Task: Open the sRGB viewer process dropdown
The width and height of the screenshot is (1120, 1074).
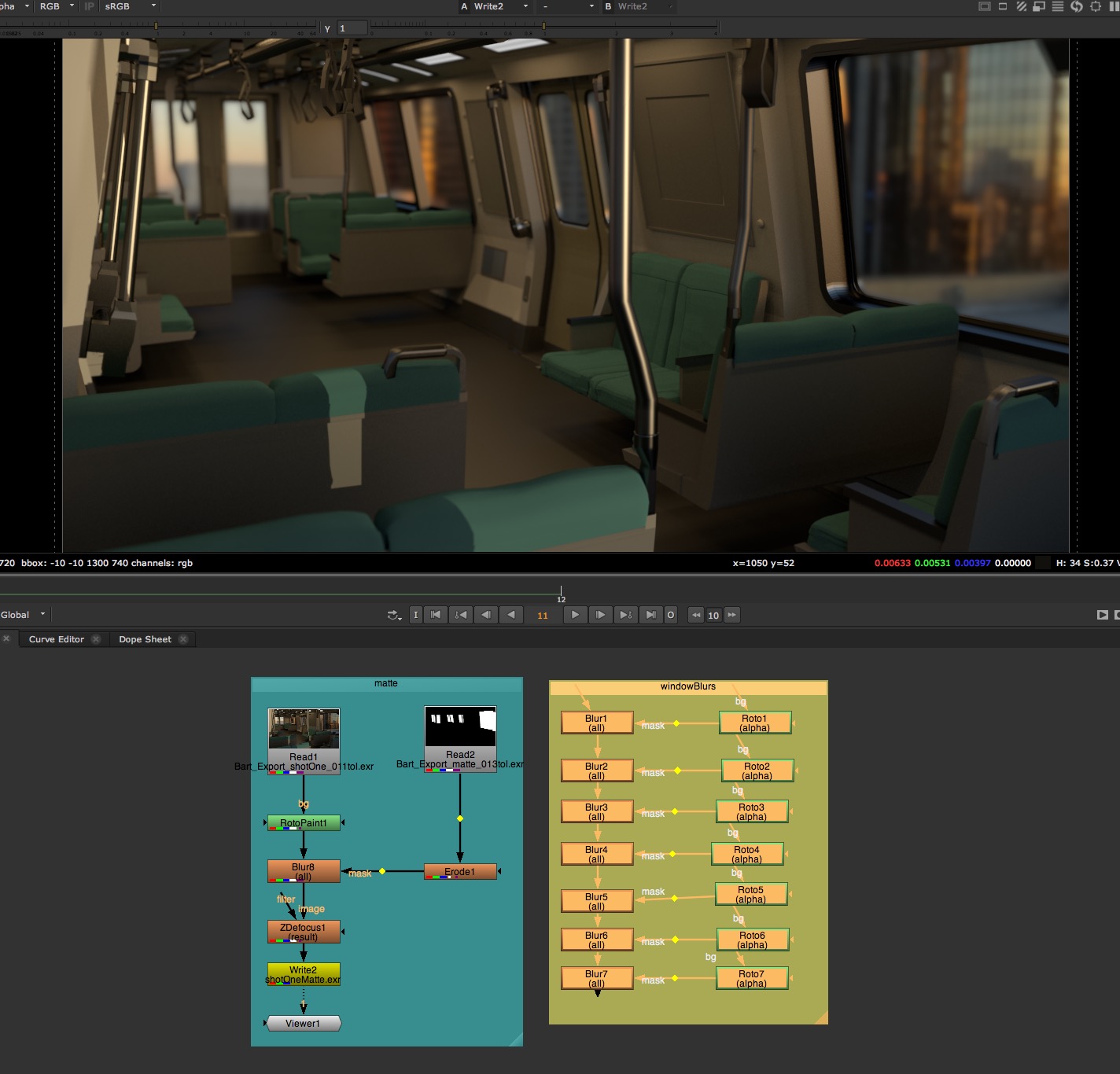Action: pos(131,6)
